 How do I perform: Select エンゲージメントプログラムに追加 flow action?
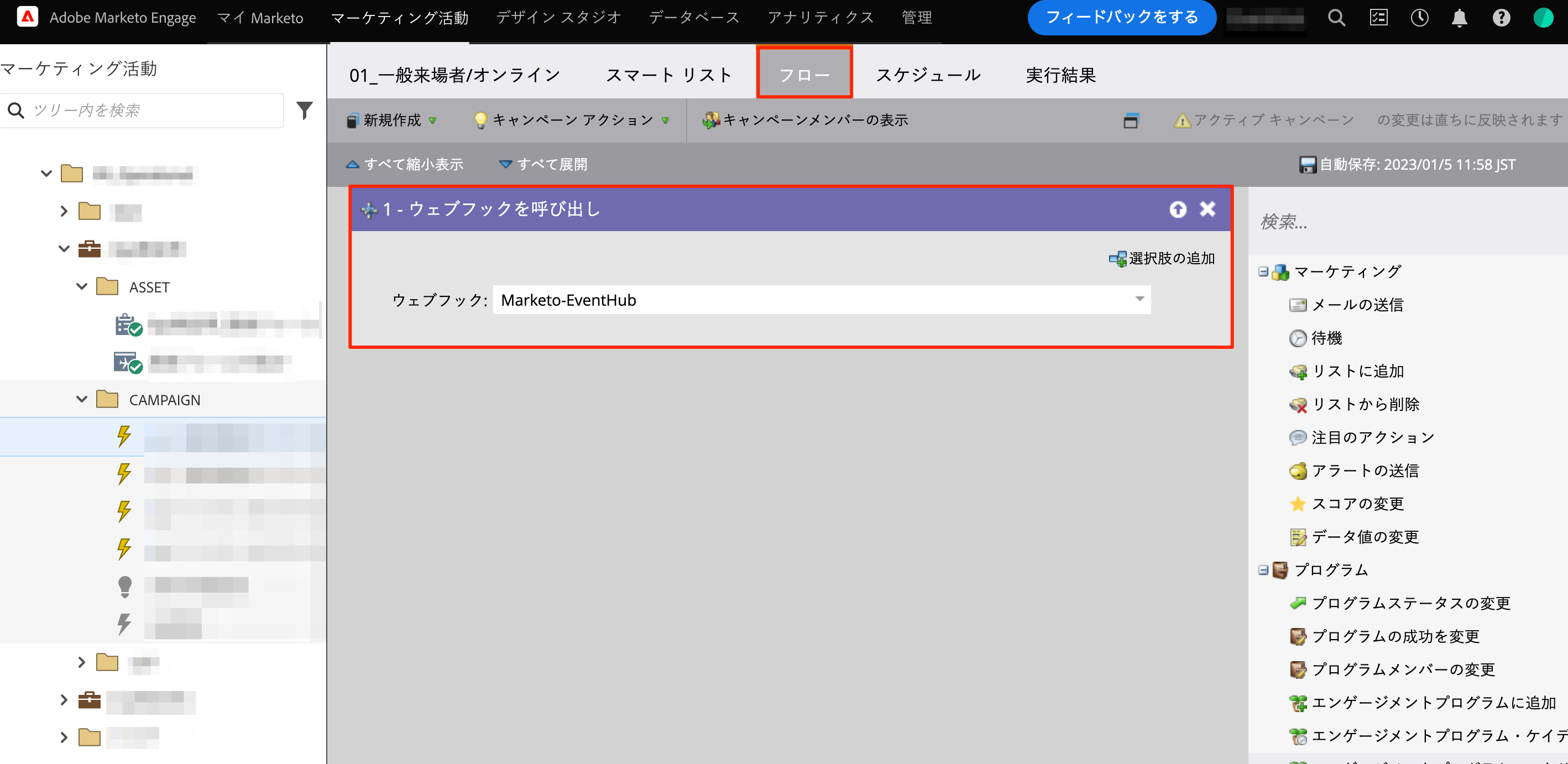(1423, 703)
